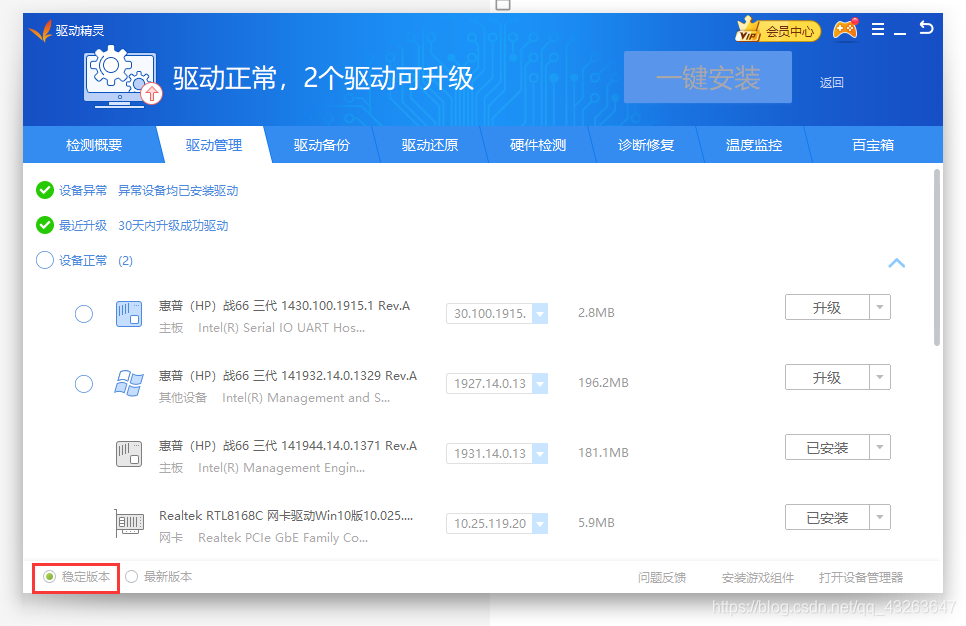This screenshot has height=626, width=966.
Task: Click the motherboard icon for Serial IO UART
Action: 129,314
